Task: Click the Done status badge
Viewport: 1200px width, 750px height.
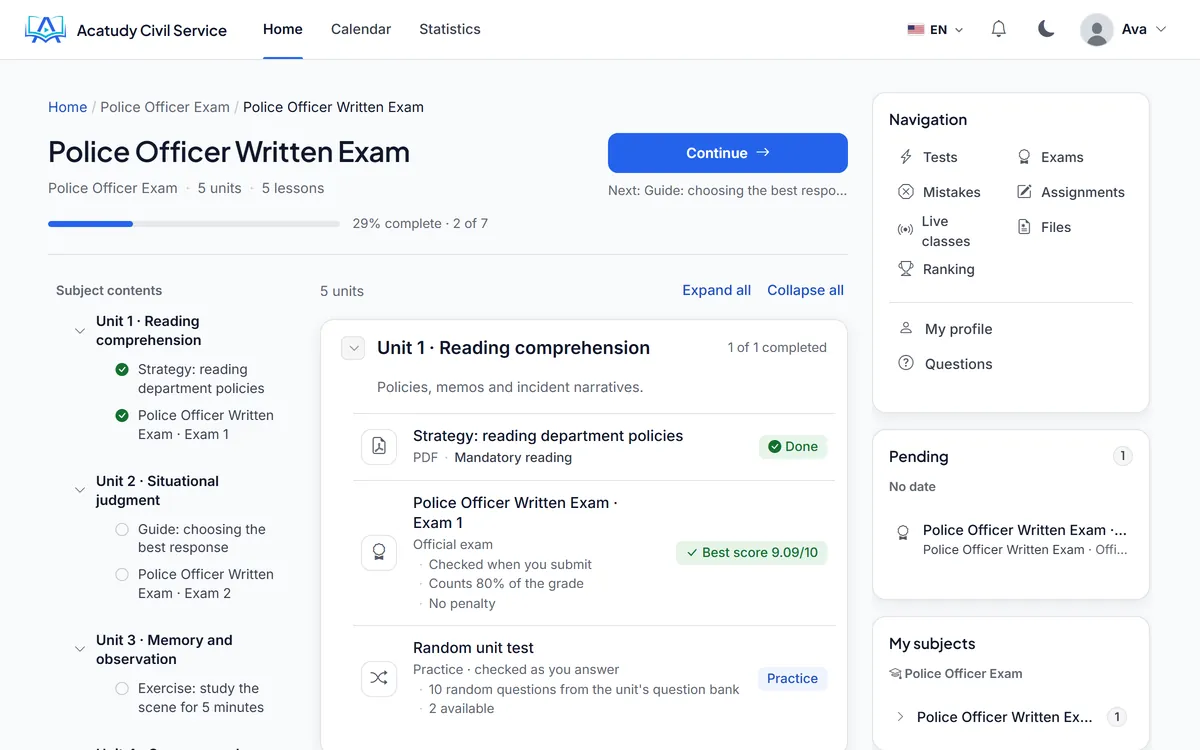Action: coord(793,447)
